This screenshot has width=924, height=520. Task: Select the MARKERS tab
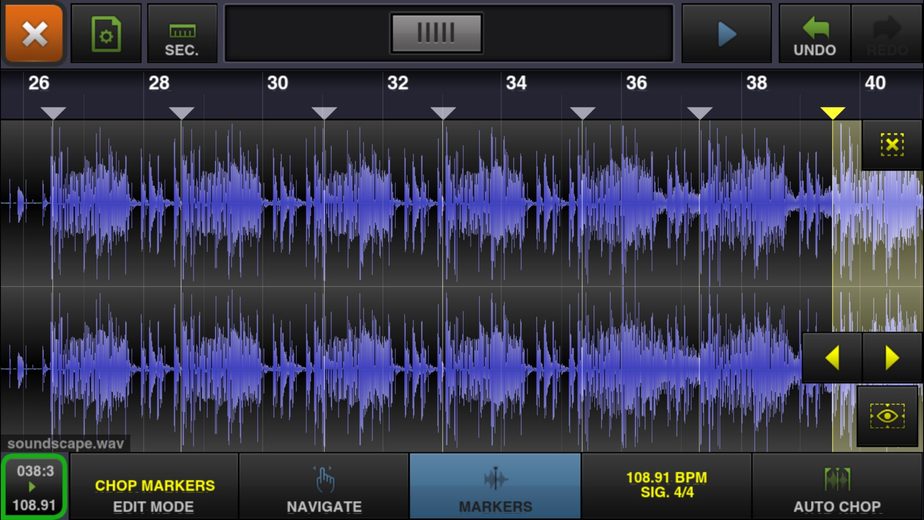pyautogui.click(x=495, y=487)
